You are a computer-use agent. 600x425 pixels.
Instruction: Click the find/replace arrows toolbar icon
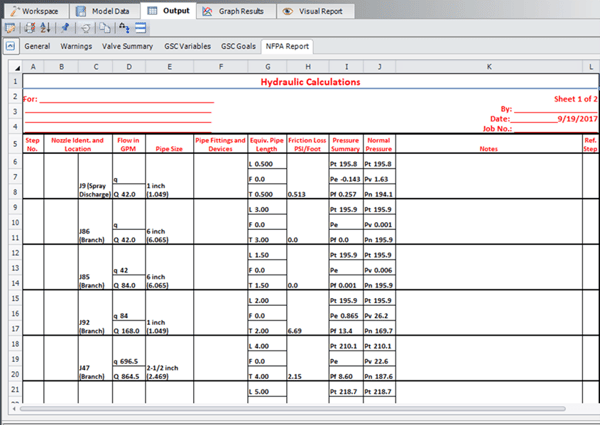point(124,28)
